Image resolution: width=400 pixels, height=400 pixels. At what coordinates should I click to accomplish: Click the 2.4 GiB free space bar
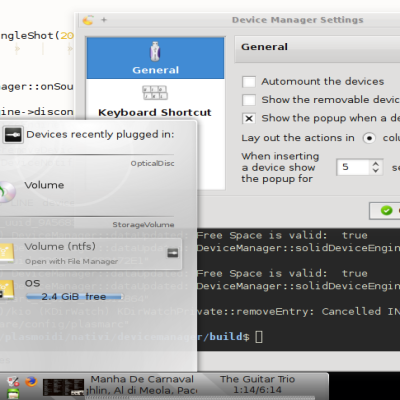click(x=74, y=297)
